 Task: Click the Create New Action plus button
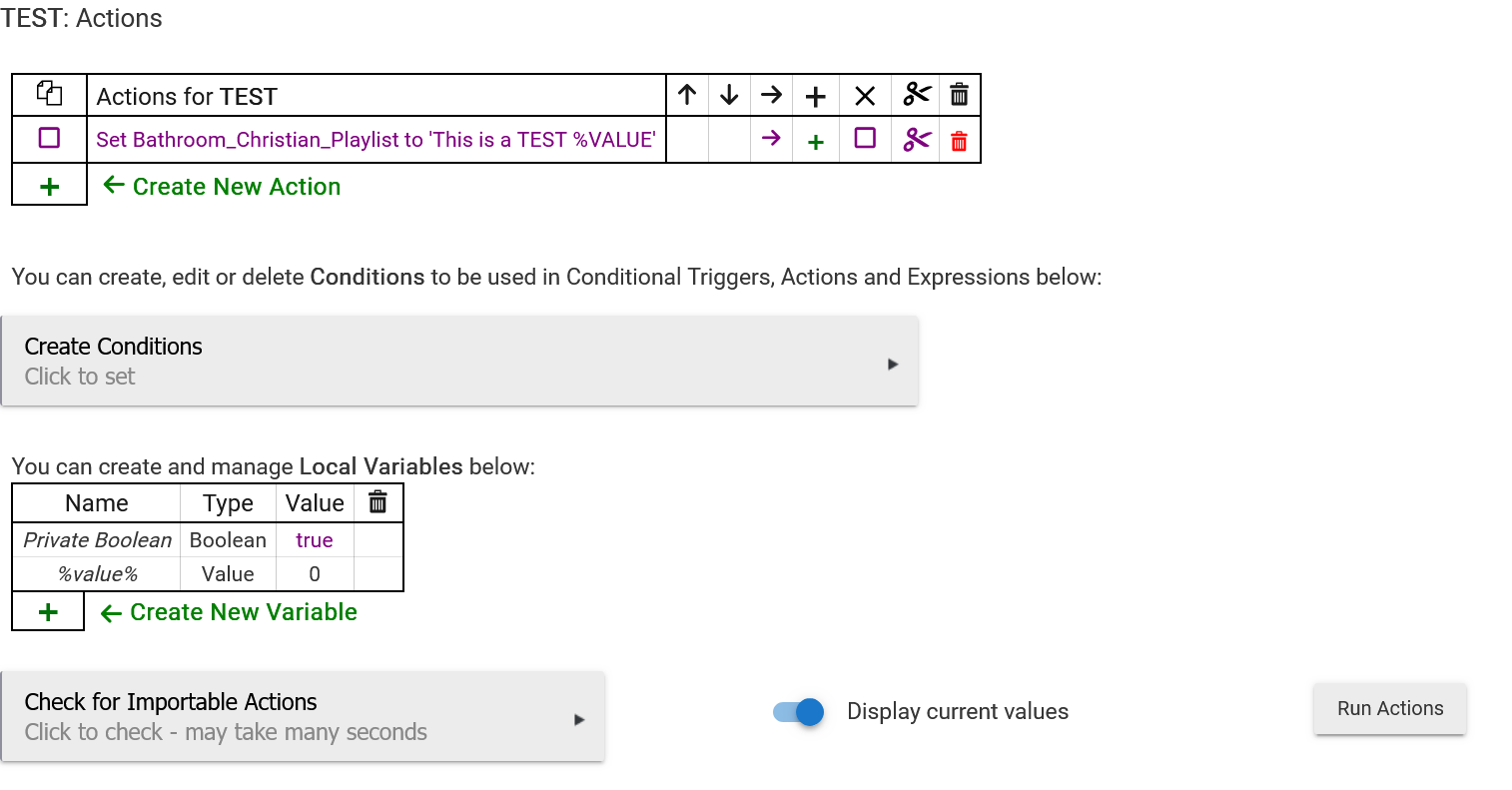[x=49, y=187]
